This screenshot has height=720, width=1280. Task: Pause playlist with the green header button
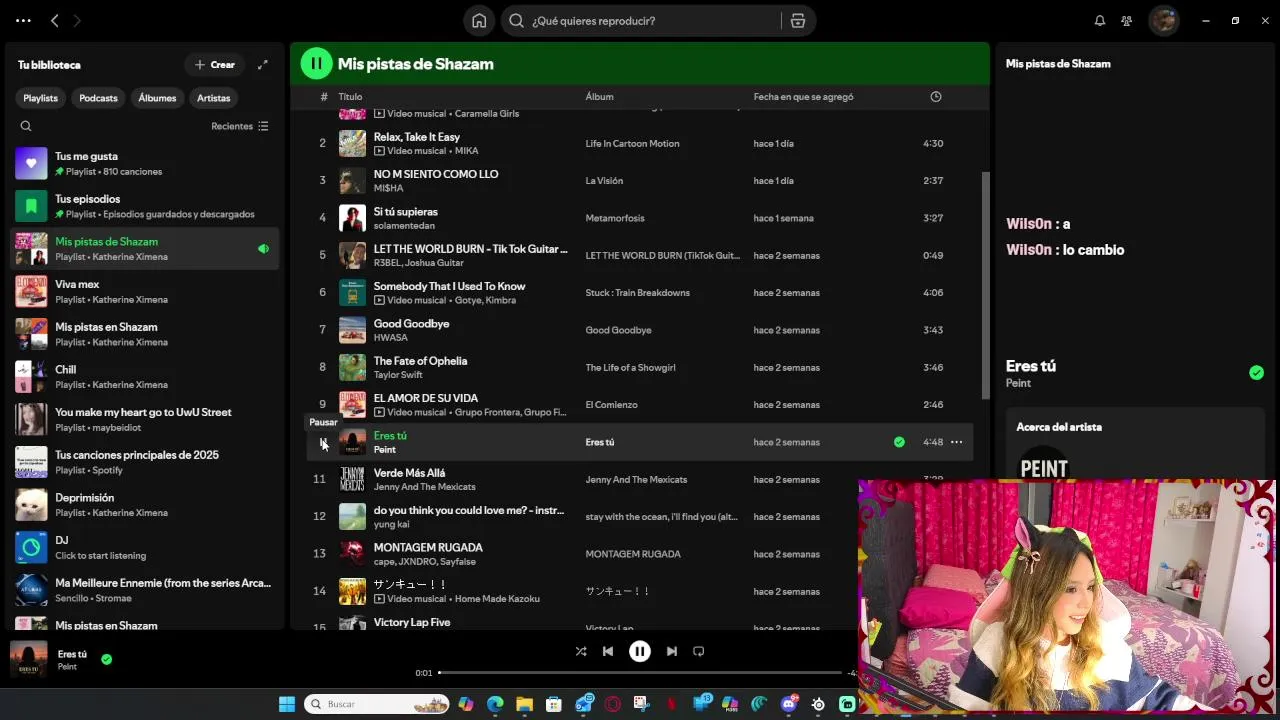coord(316,64)
